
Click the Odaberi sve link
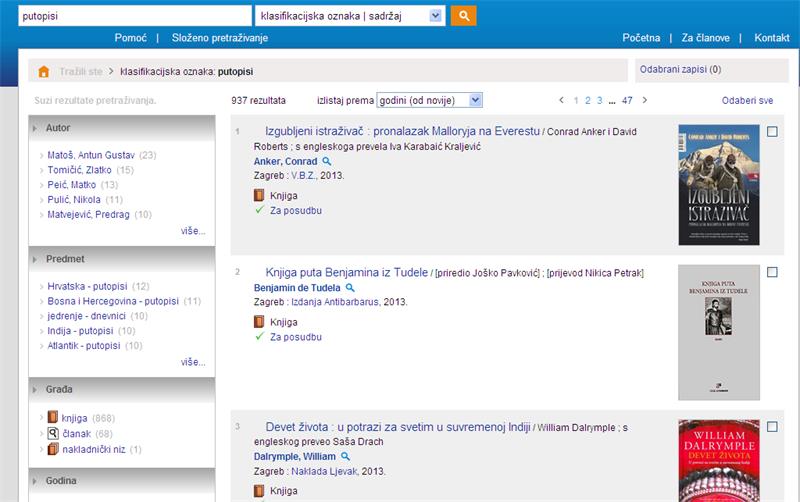[747, 101]
